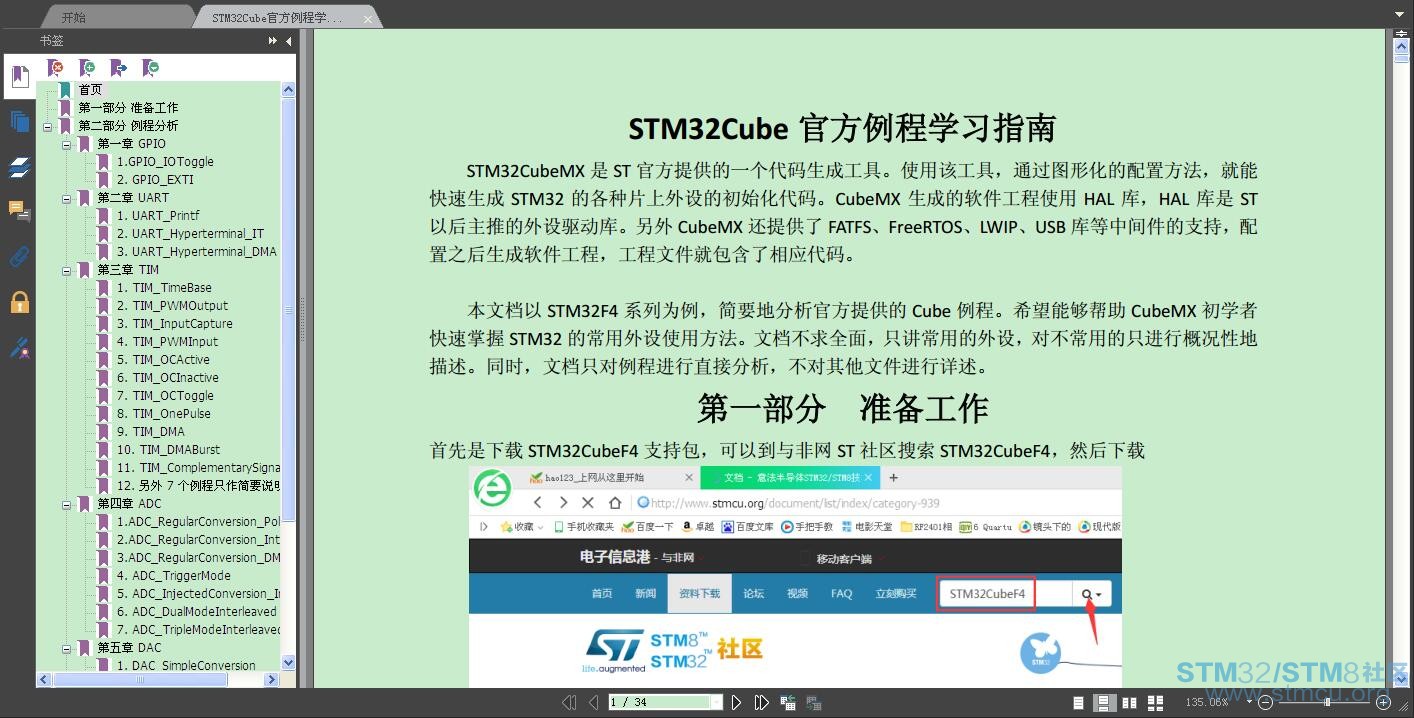Zoom out with the minus button
Viewport: 1414px width, 718px height.
(1265, 703)
